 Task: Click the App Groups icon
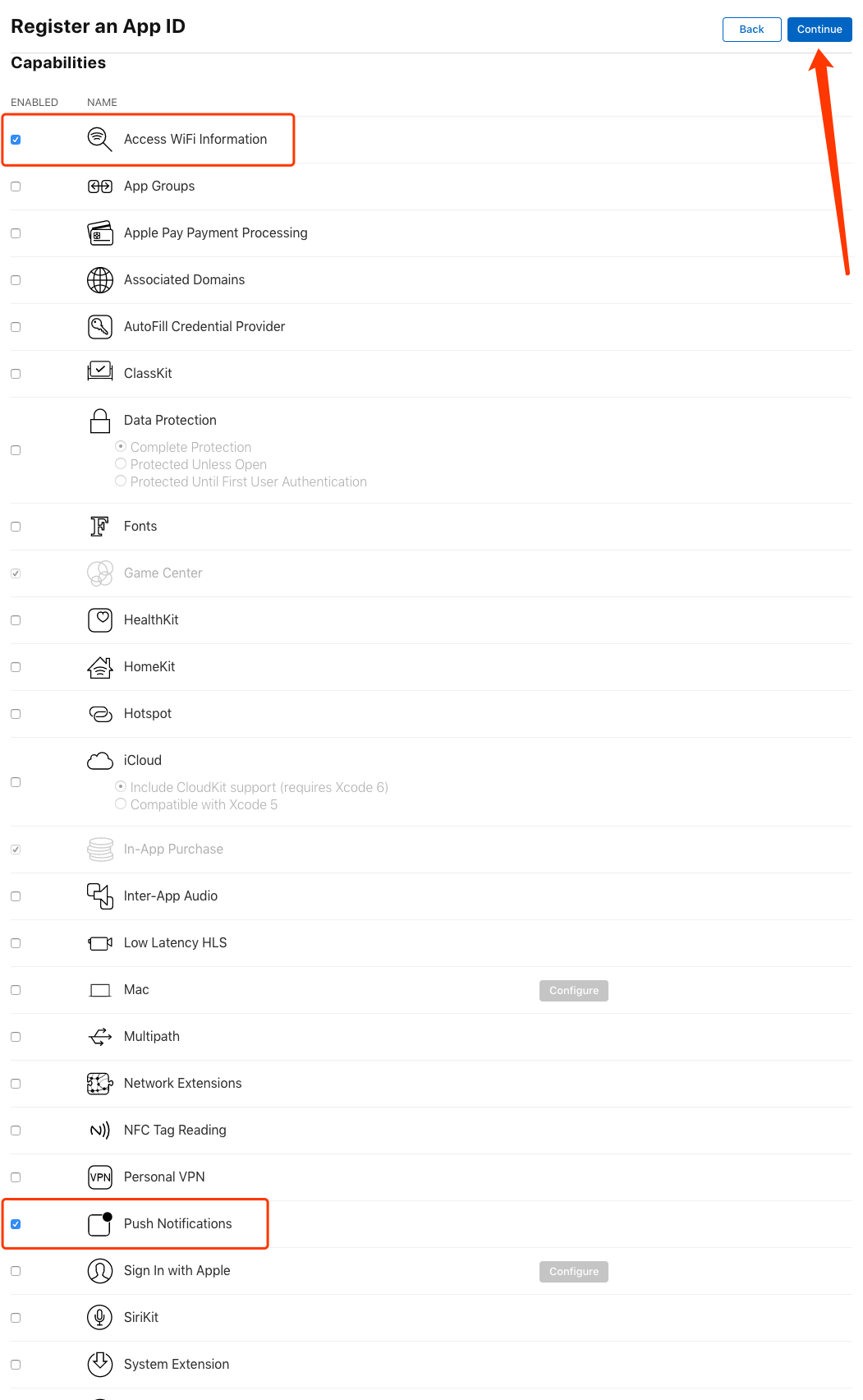click(x=99, y=187)
